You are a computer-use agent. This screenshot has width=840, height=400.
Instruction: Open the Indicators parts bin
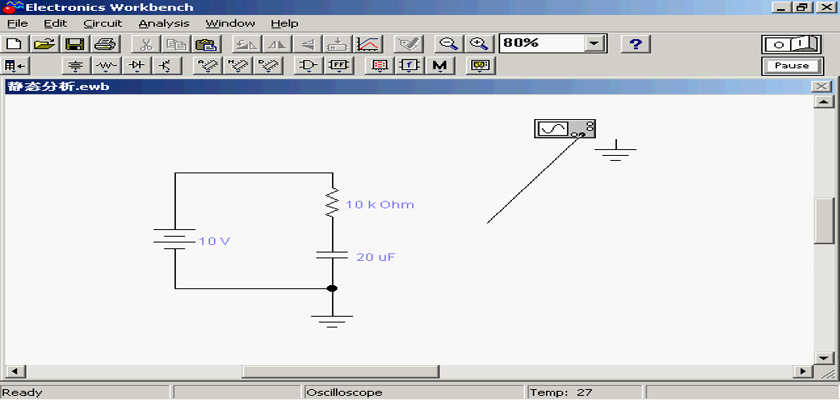tap(379, 66)
